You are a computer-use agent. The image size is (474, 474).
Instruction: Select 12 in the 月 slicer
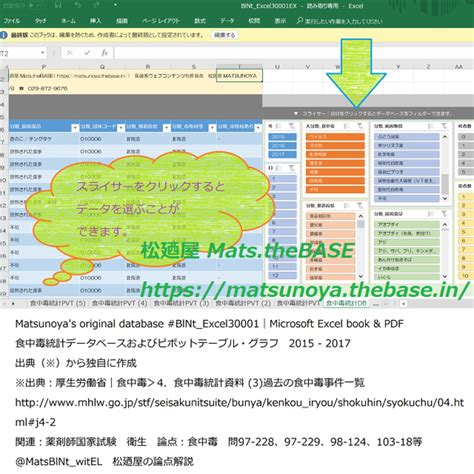[x=282, y=275]
